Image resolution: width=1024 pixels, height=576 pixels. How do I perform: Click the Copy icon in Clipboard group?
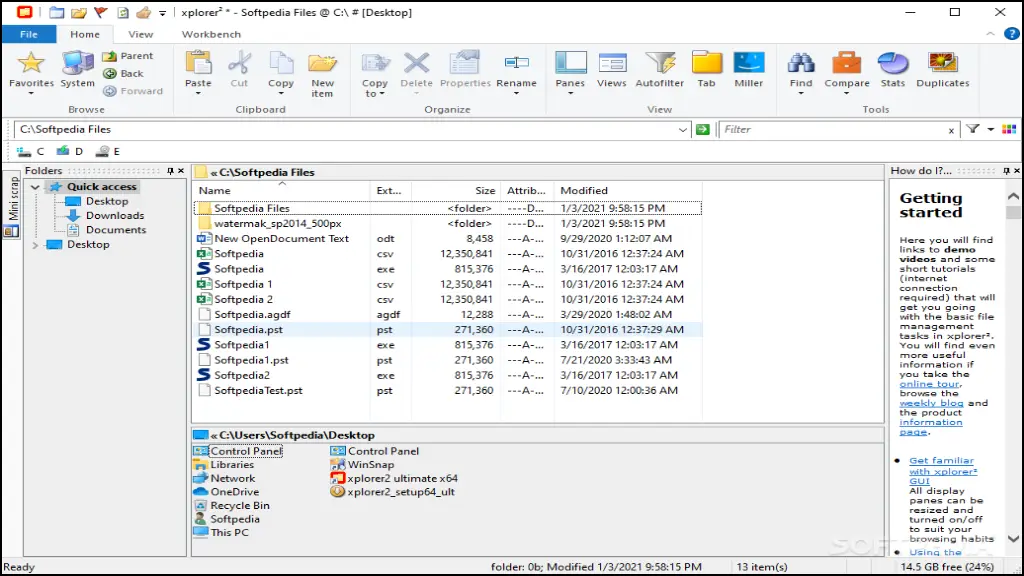281,64
